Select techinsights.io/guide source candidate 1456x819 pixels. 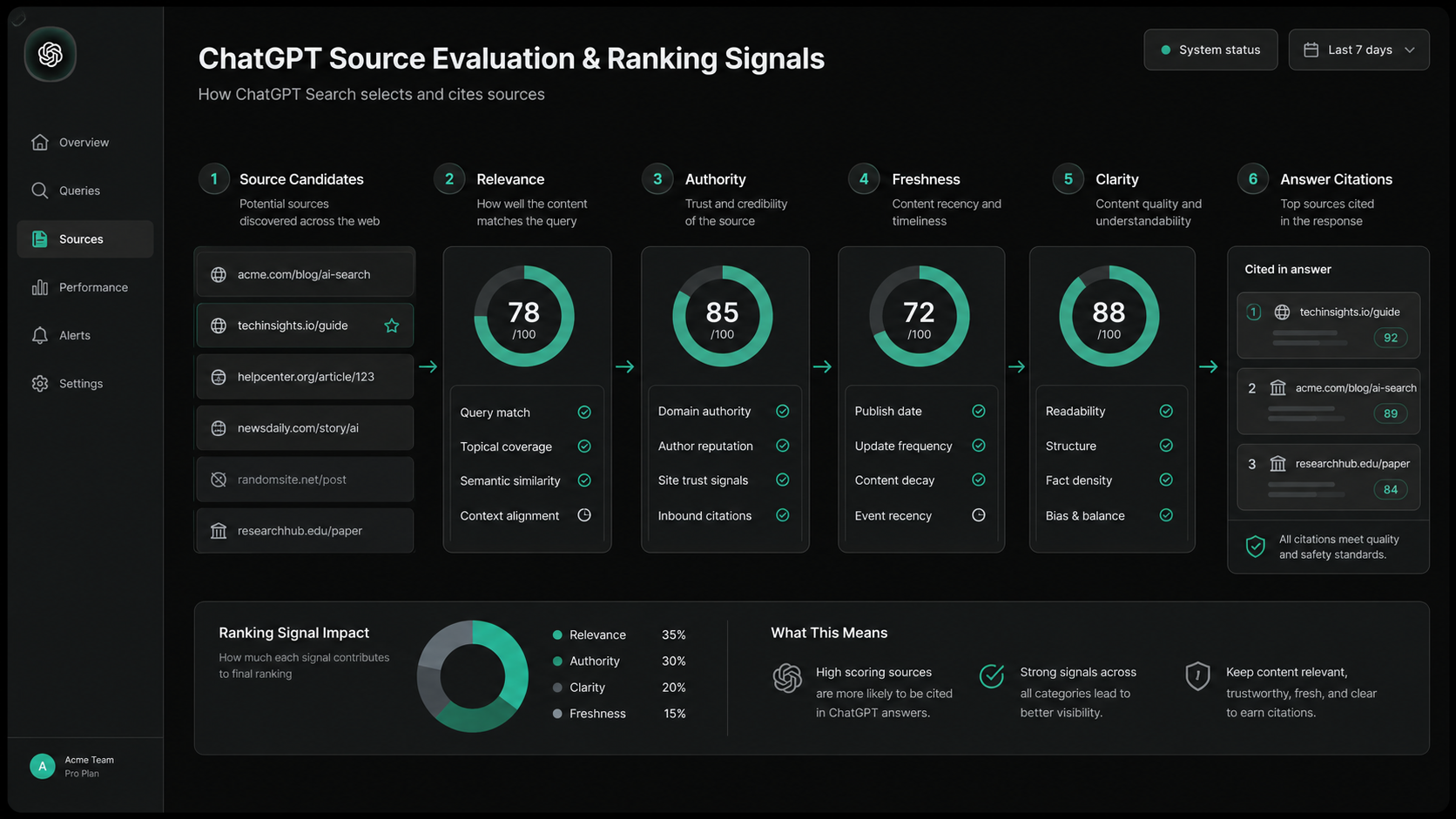(x=305, y=326)
